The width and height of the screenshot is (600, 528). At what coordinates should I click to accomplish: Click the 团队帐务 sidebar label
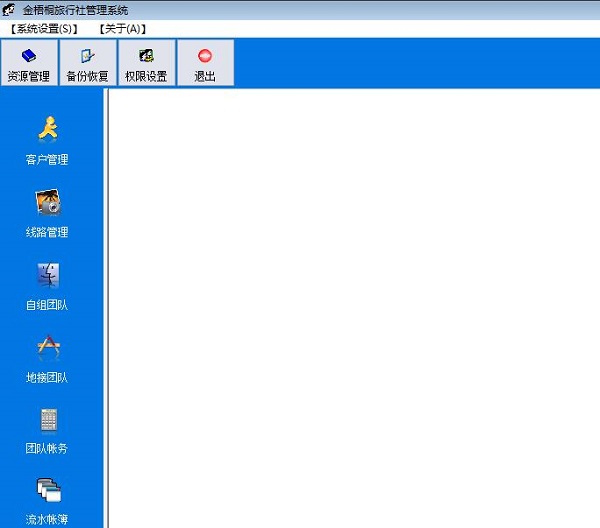pyautogui.click(x=47, y=448)
